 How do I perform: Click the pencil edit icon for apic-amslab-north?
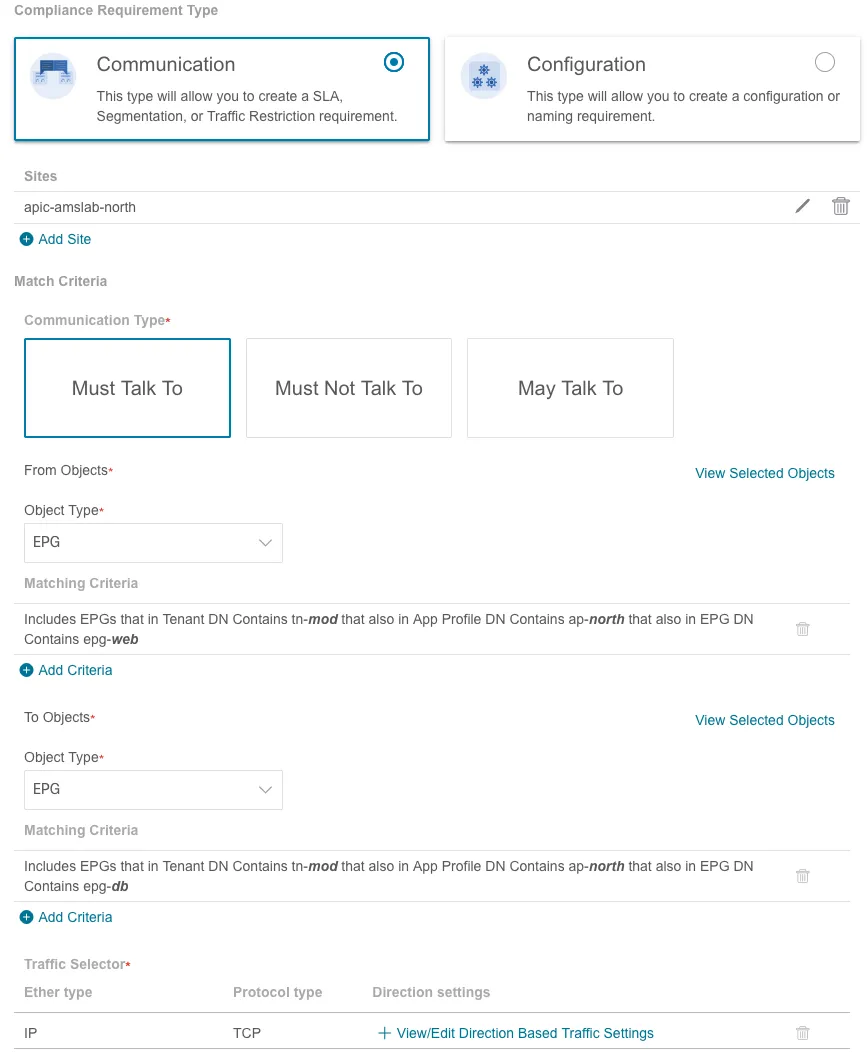(x=802, y=207)
